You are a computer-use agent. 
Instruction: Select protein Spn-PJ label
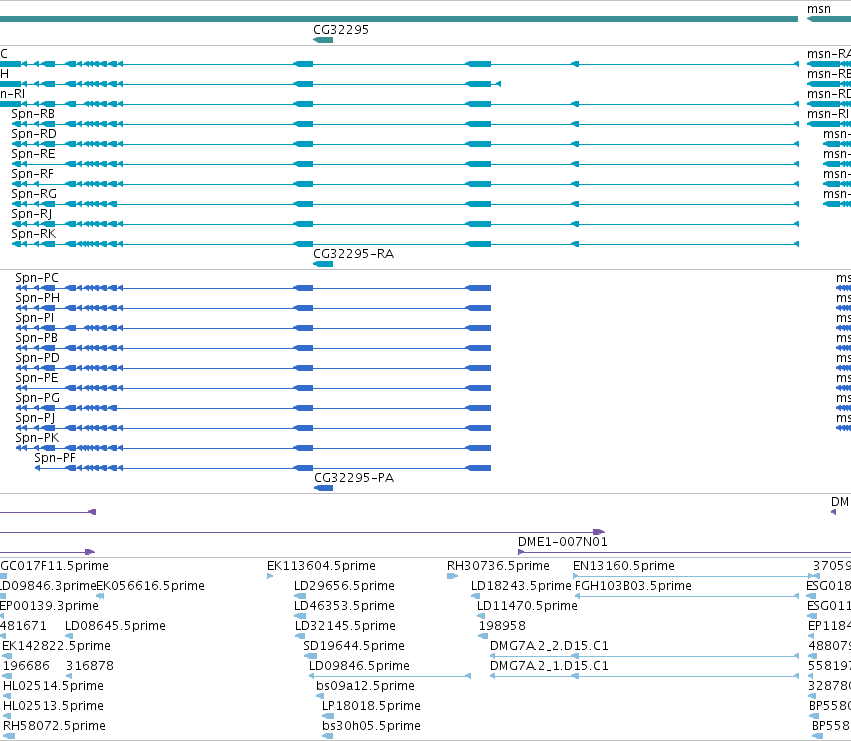35,418
